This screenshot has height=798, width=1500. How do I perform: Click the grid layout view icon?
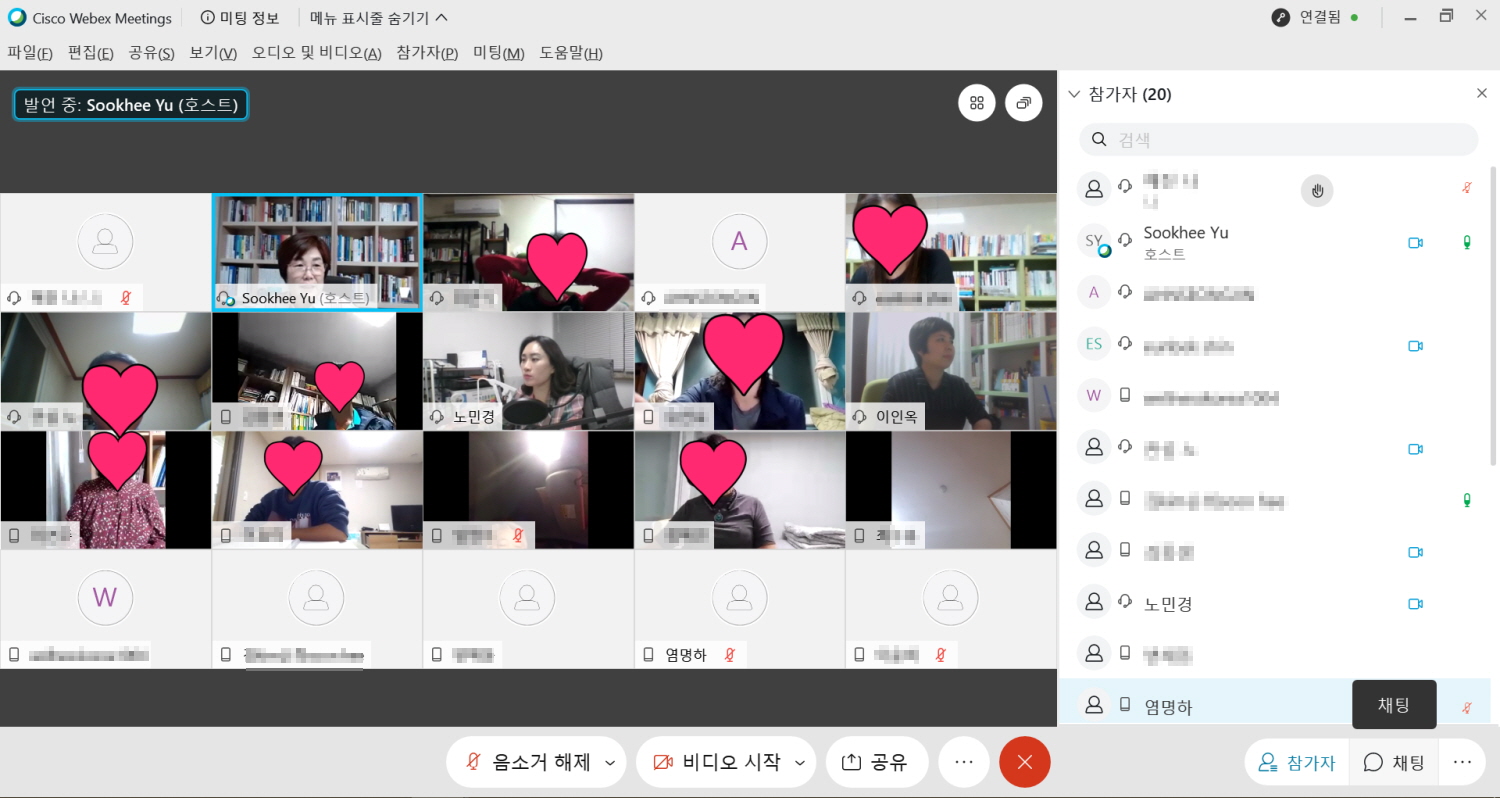point(977,103)
